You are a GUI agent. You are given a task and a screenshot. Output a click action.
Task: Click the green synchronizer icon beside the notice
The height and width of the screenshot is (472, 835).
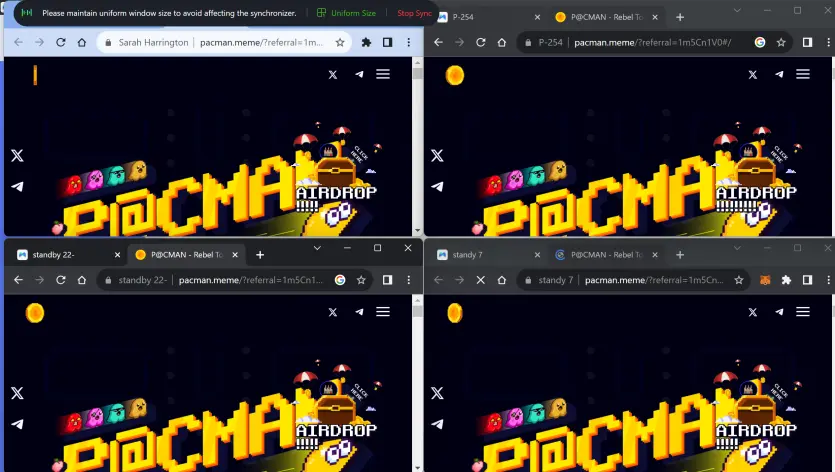point(27,13)
